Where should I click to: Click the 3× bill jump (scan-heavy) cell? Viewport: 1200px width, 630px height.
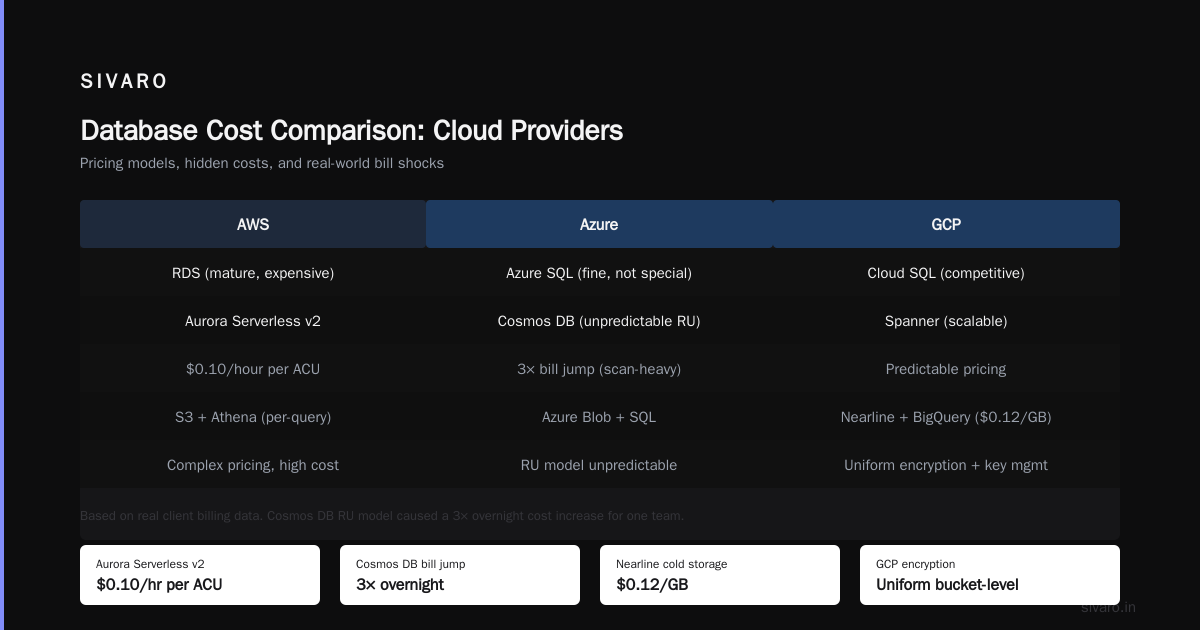pyautogui.click(x=599, y=369)
